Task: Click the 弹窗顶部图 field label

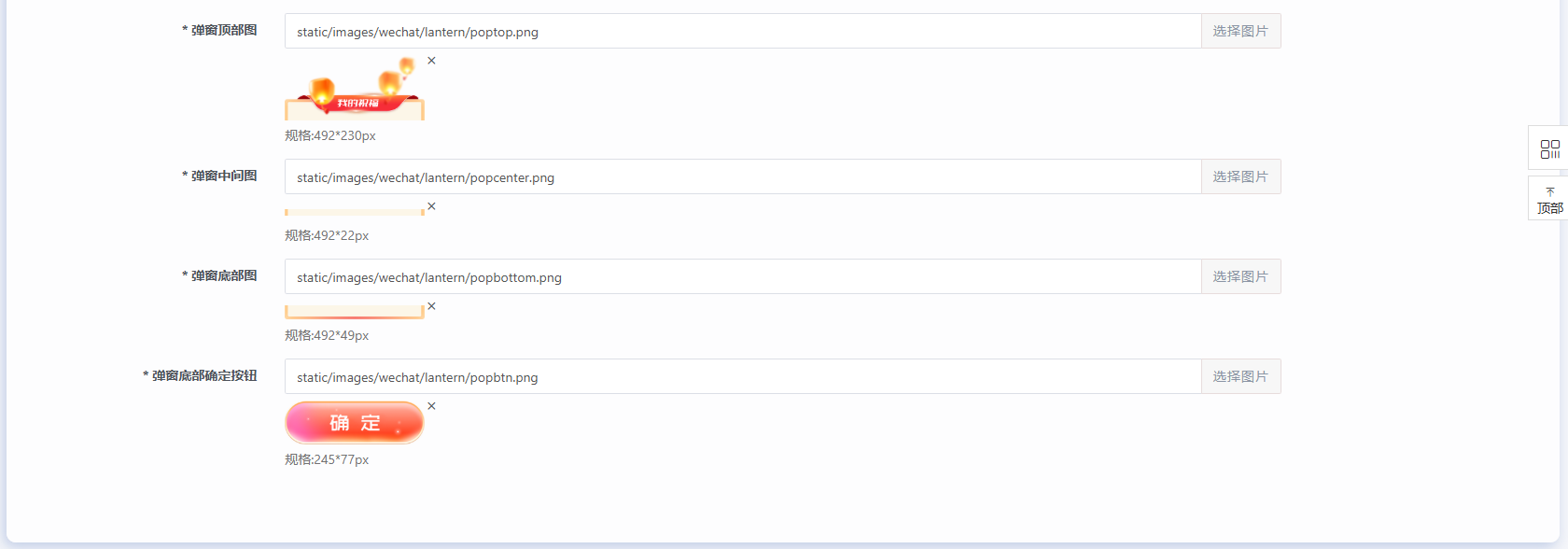Action: [x=224, y=30]
